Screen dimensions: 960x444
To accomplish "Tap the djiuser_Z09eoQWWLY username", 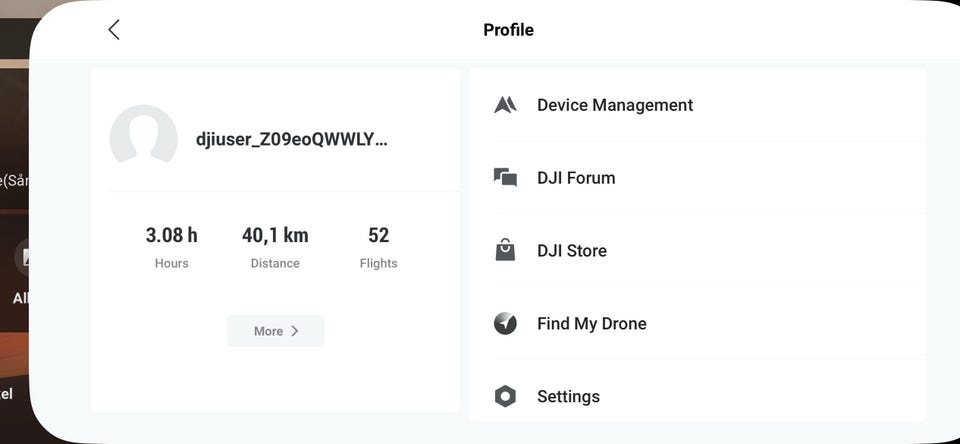I will coord(291,140).
